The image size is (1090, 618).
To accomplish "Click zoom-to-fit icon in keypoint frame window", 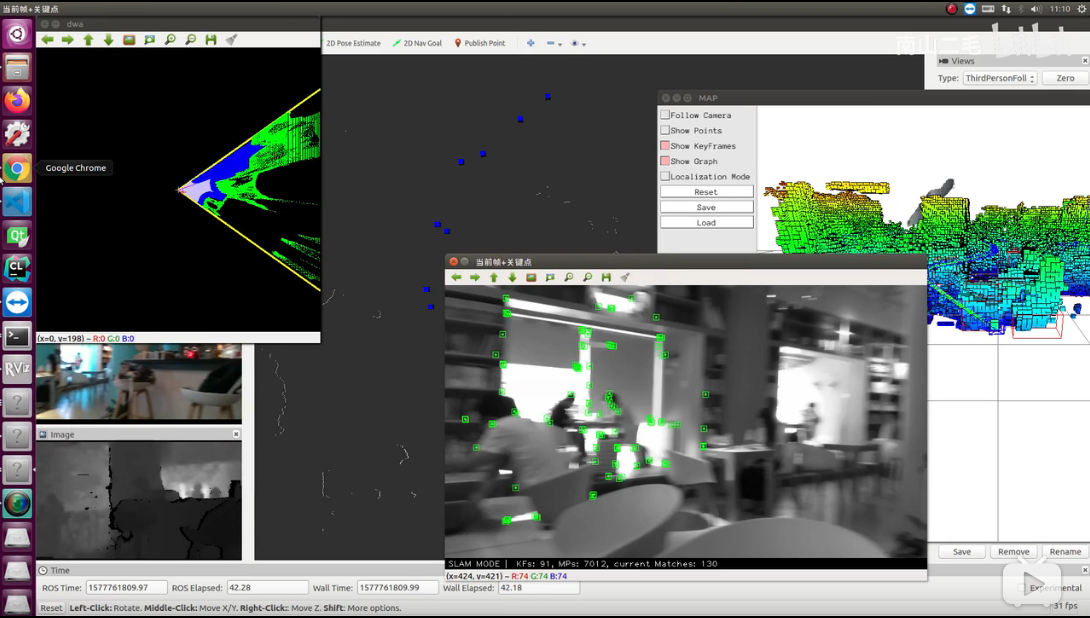I will 550,277.
